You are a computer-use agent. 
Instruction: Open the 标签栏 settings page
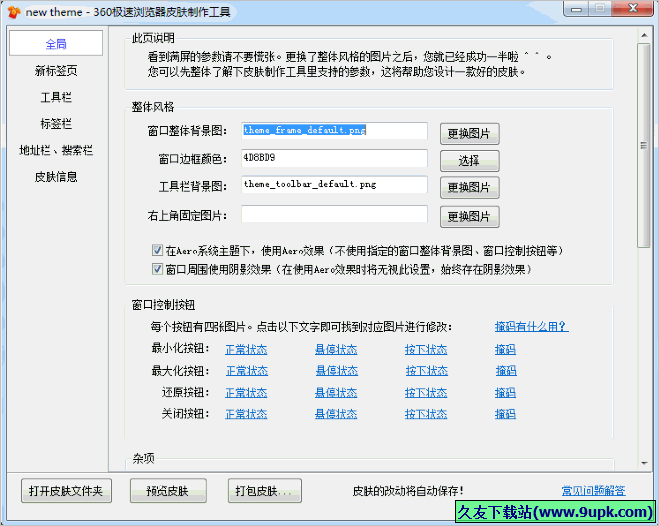(56, 124)
